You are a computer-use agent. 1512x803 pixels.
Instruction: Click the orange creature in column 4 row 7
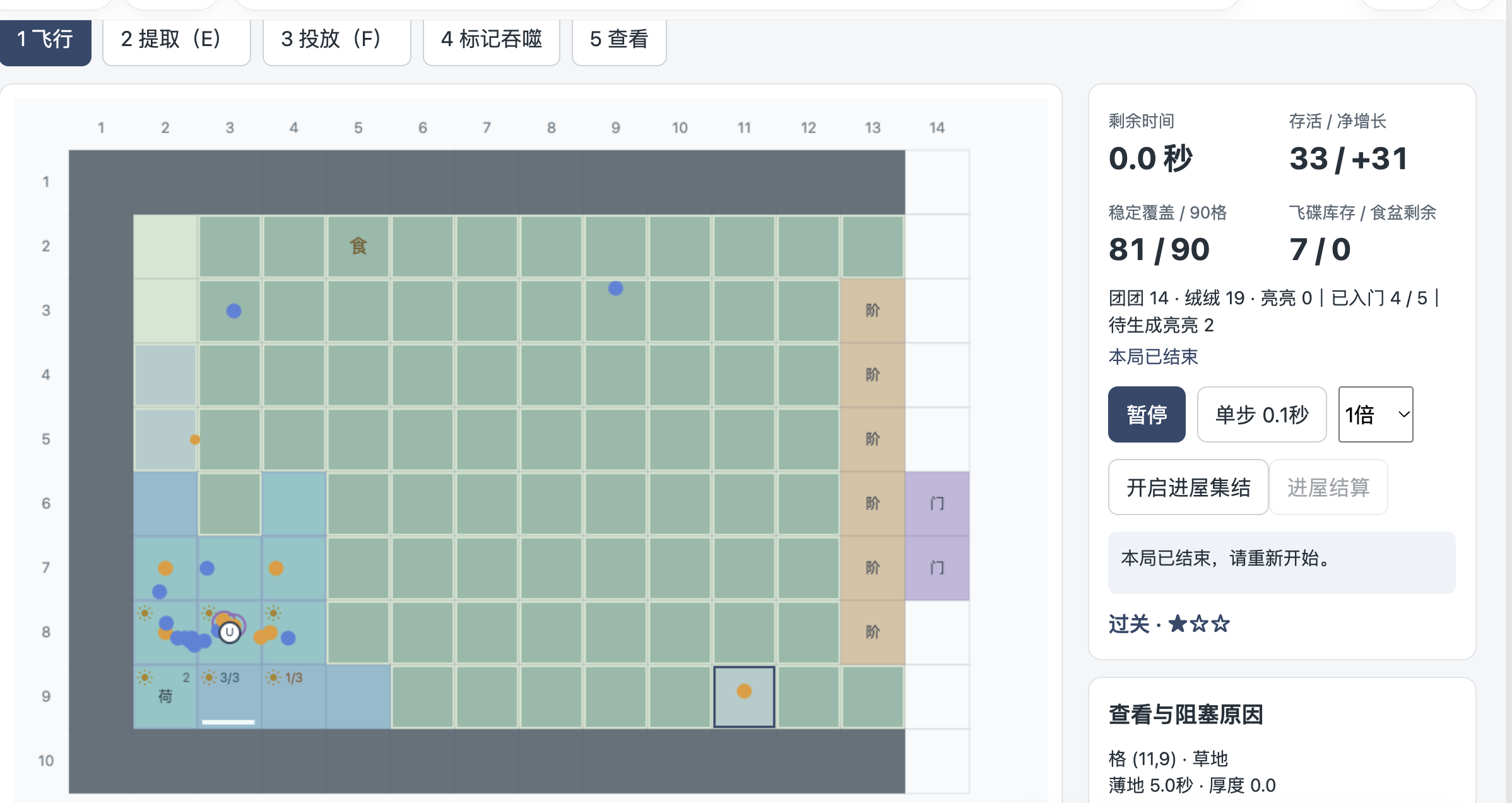point(276,568)
